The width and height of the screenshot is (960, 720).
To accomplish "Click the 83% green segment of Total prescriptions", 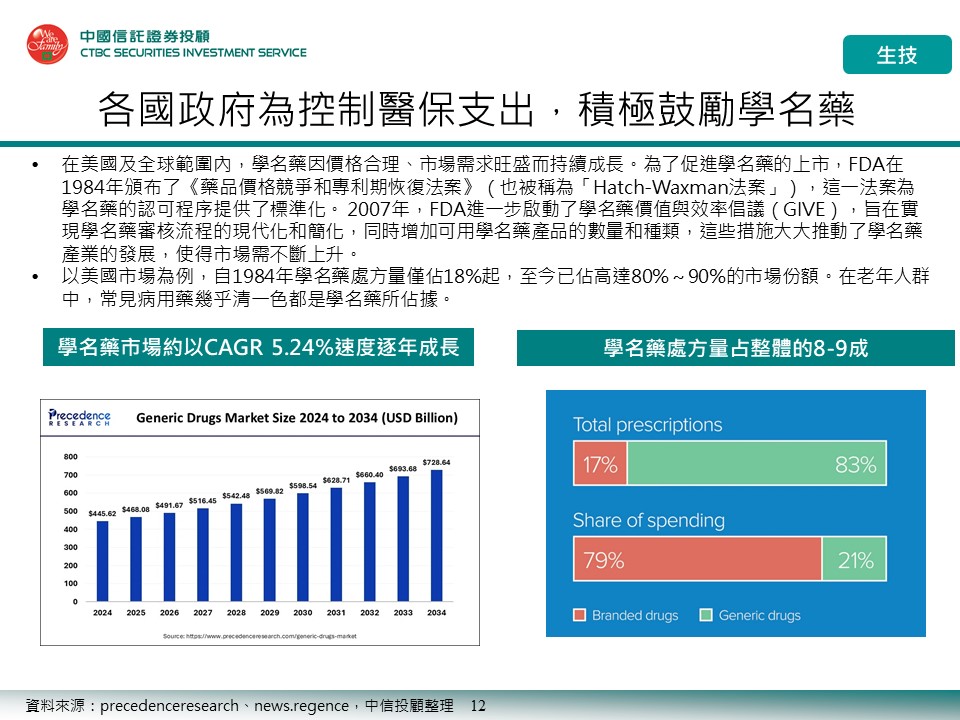I will point(756,465).
